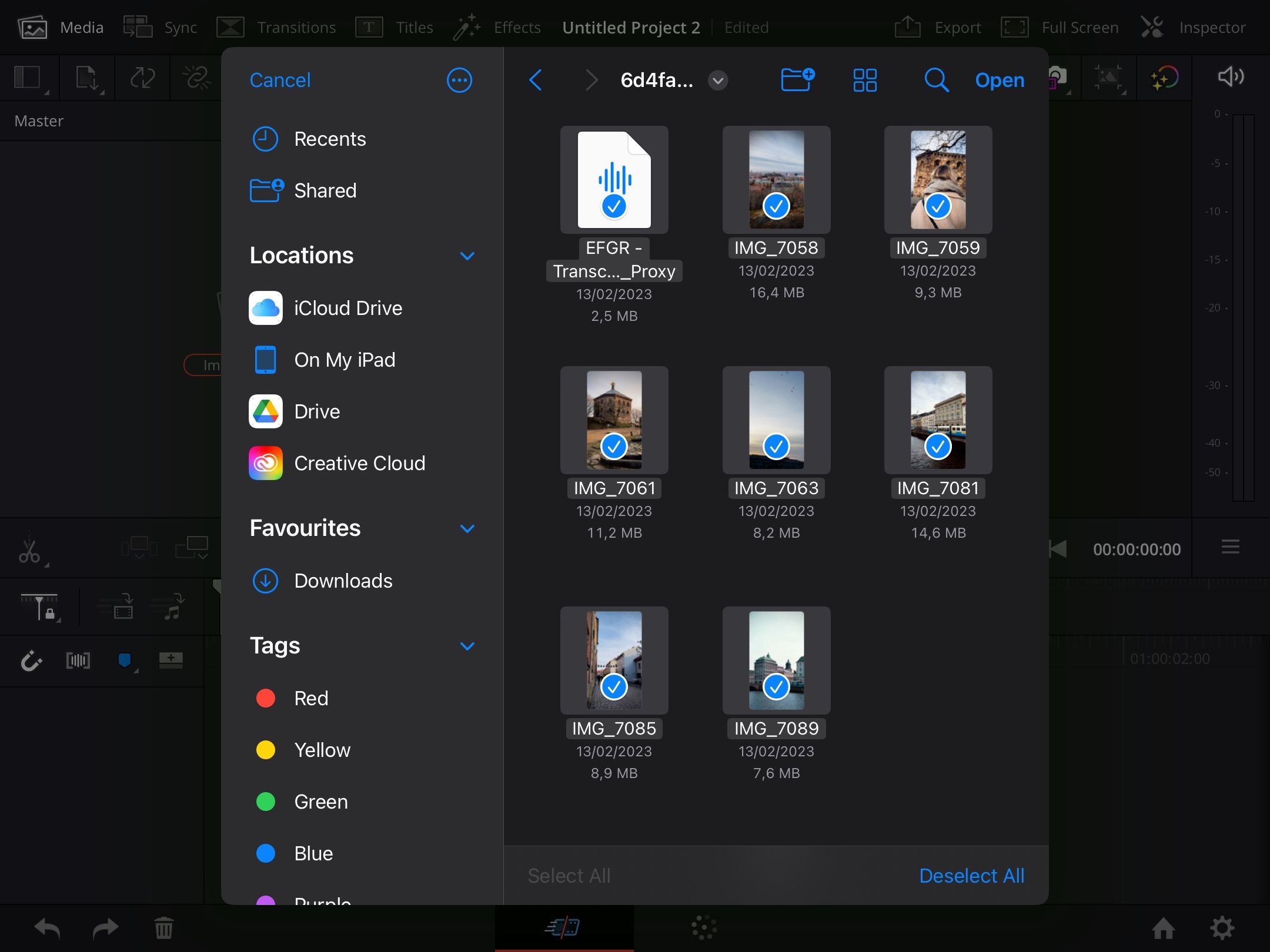Deselect the IMG_7058 checkmark
The height and width of the screenshot is (952, 1270).
(776, 206)
